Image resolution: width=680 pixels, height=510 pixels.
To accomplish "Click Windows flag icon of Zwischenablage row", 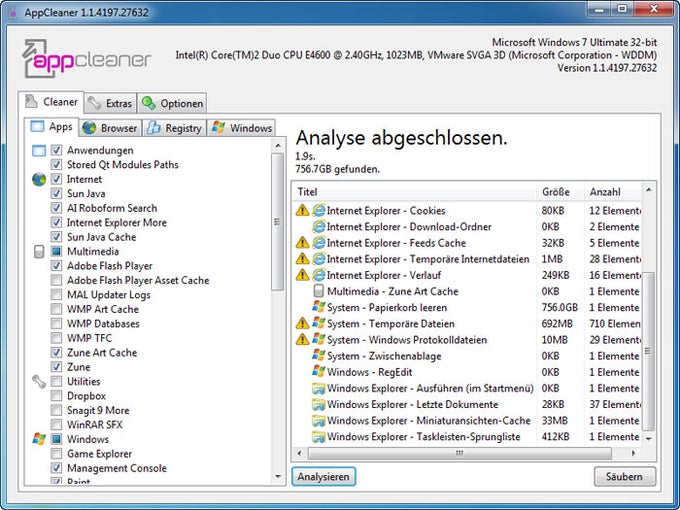I will tap(319, 356).
